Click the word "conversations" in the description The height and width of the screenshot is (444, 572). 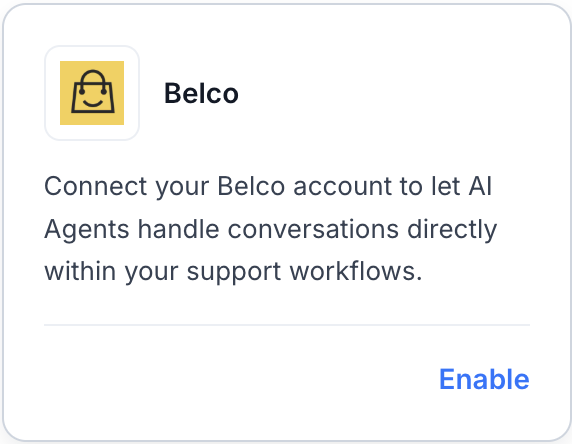(x=313, y=229)
